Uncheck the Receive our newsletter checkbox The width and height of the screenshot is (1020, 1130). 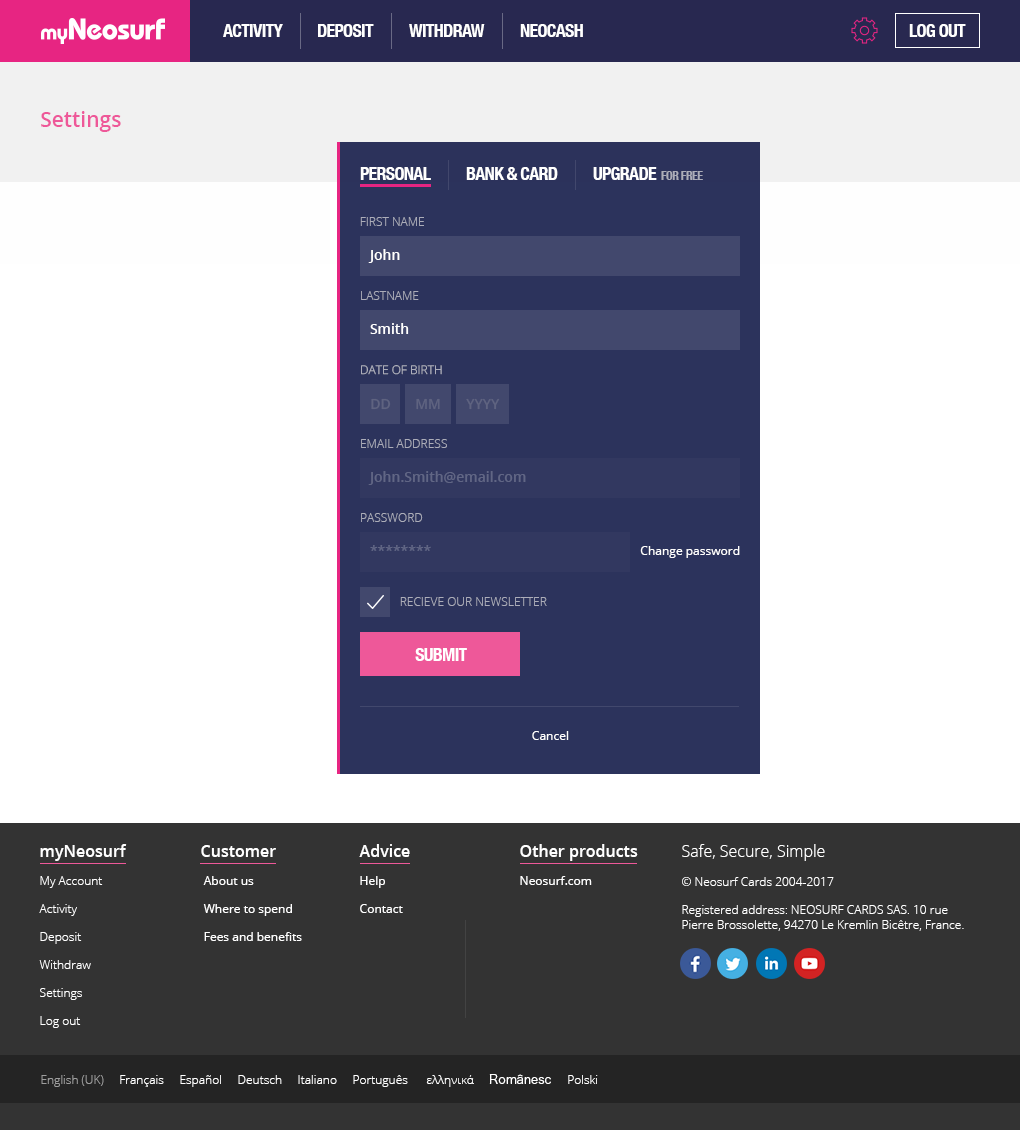point(375,602)
